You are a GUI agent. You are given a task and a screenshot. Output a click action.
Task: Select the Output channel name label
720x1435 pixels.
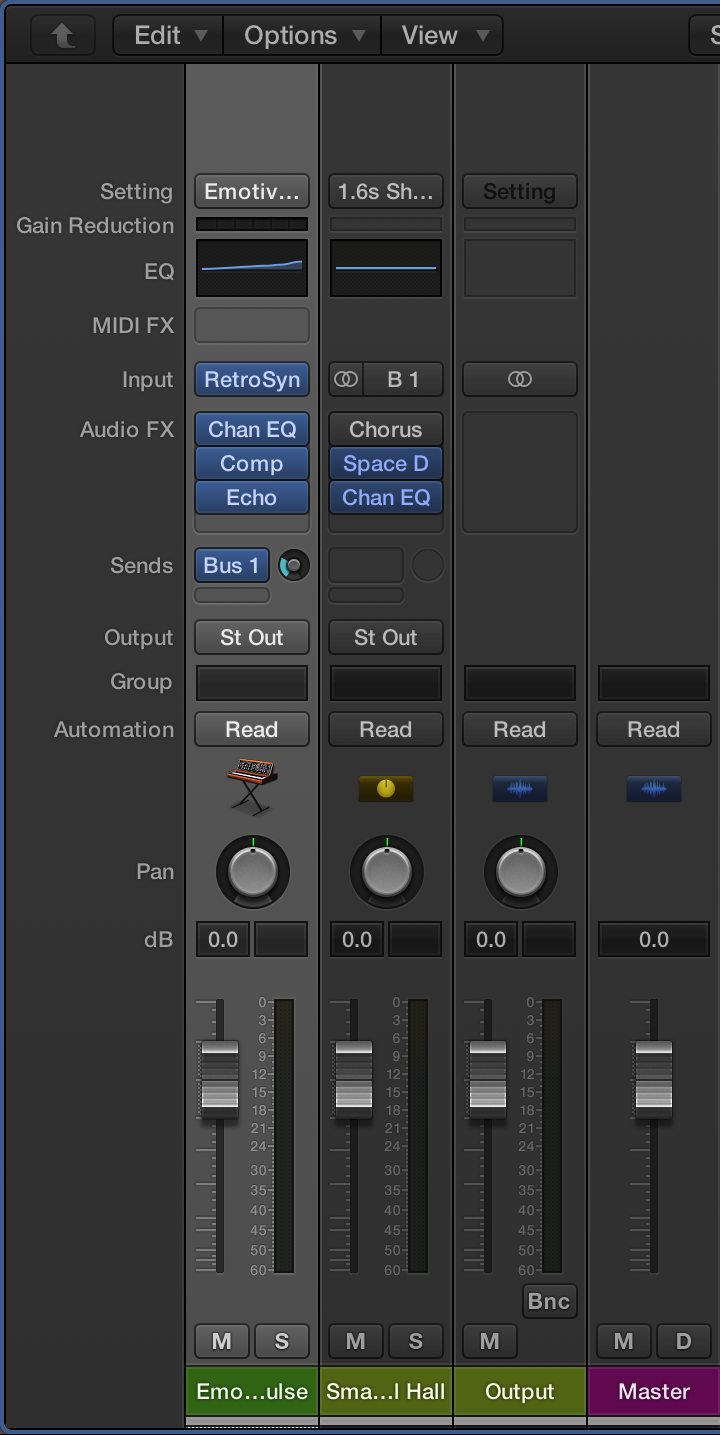[520, 1391]
